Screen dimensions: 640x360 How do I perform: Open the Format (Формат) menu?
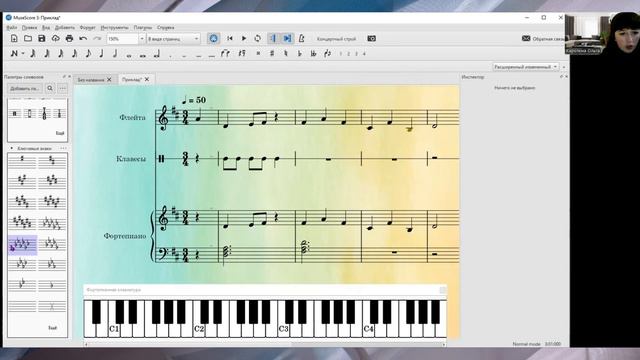click(x=87, y=28)
